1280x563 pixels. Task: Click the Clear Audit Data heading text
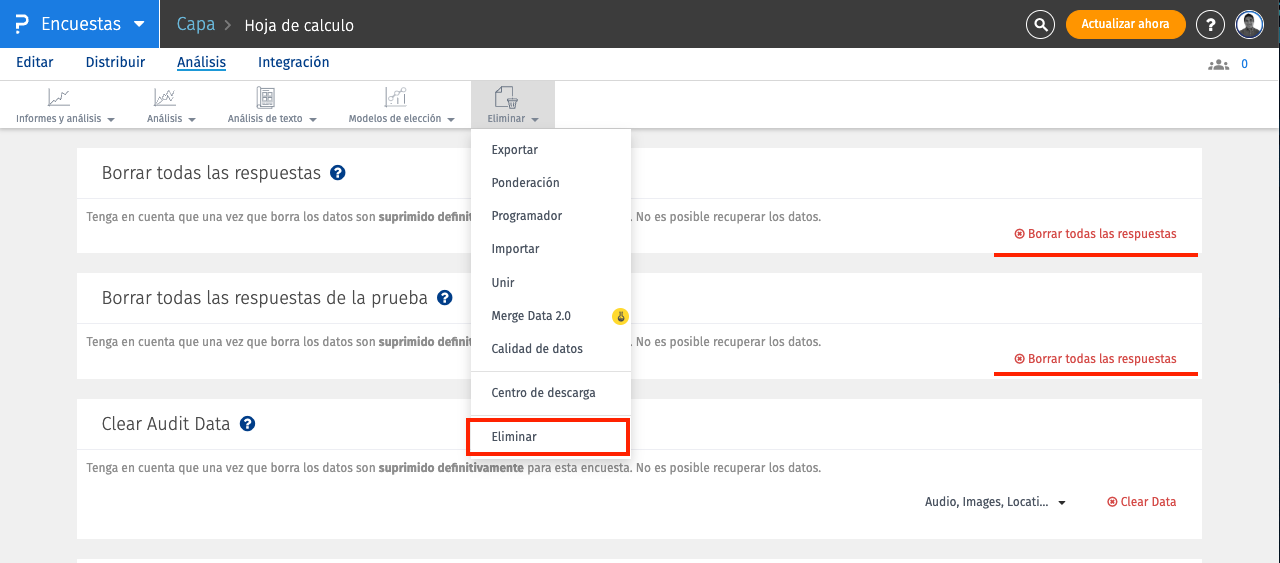click(166, 424)
